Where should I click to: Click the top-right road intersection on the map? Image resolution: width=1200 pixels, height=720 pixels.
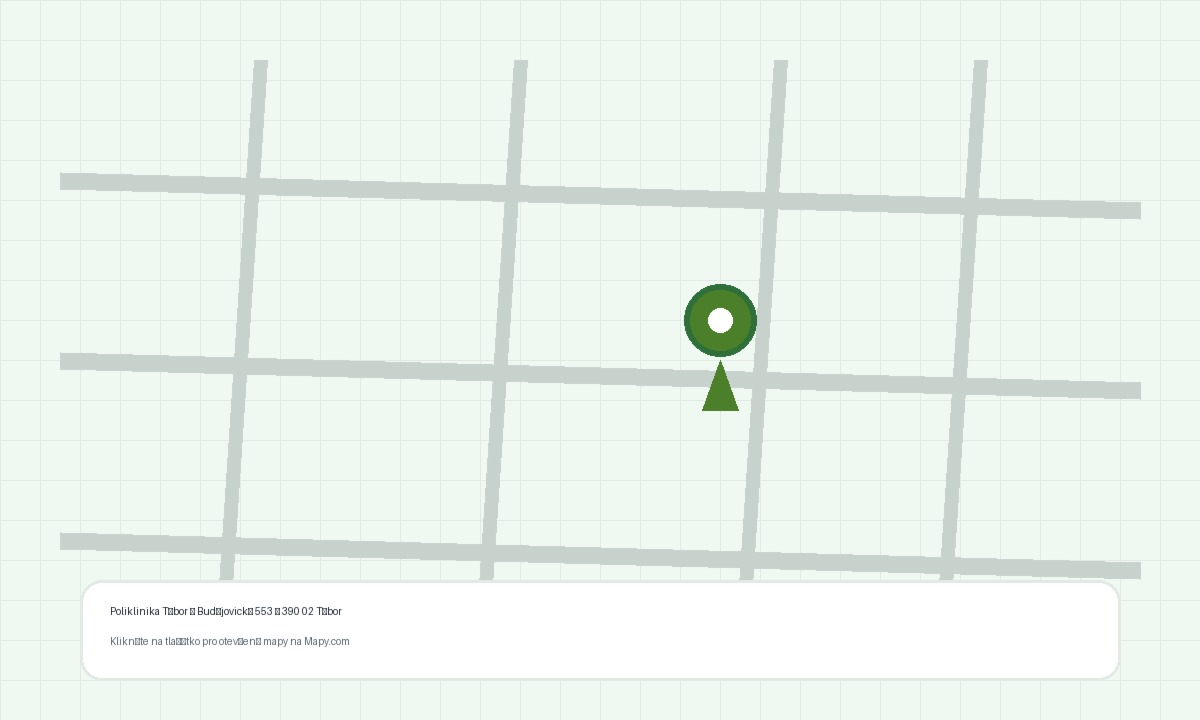pos(972,205)
